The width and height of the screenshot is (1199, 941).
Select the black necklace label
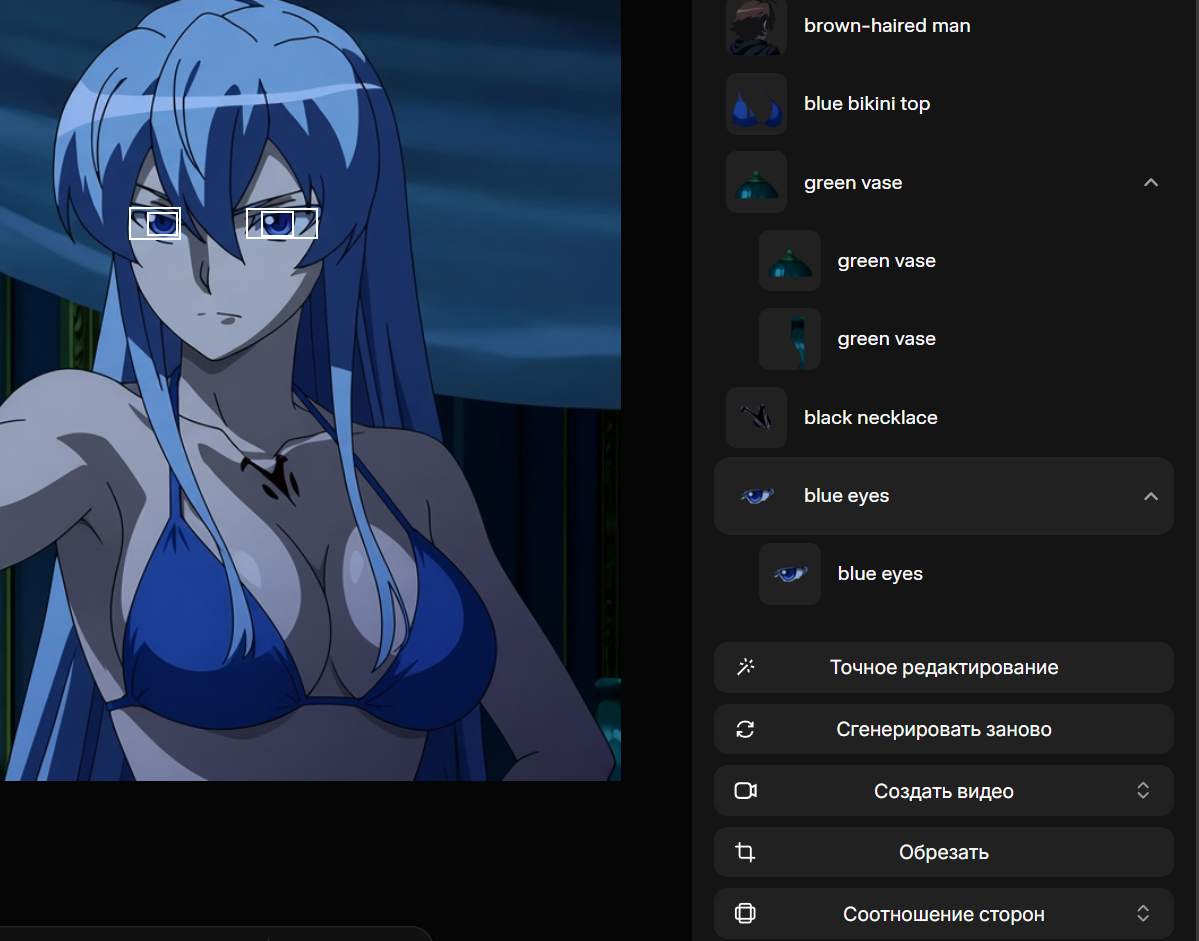tap(870, 417)
